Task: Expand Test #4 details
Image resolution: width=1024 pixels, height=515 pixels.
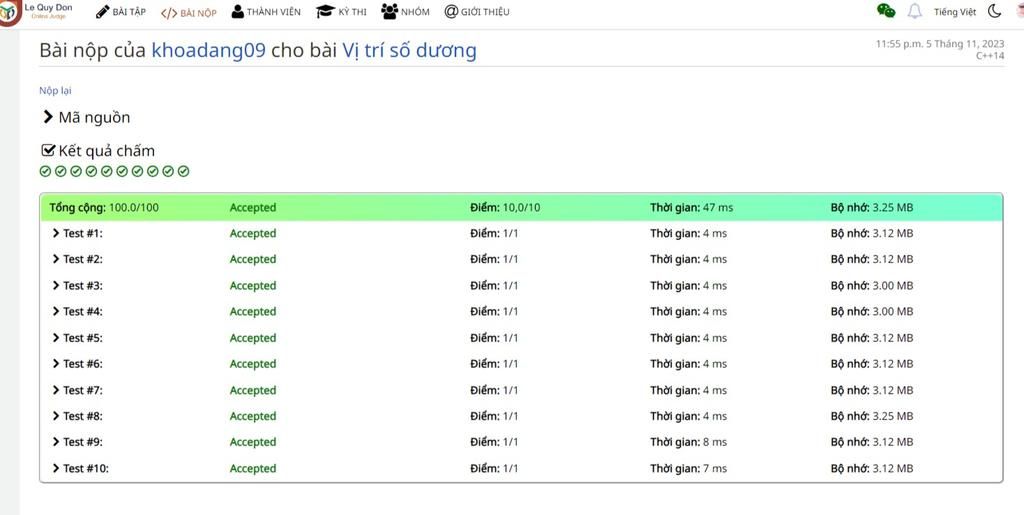Action: 77,311
